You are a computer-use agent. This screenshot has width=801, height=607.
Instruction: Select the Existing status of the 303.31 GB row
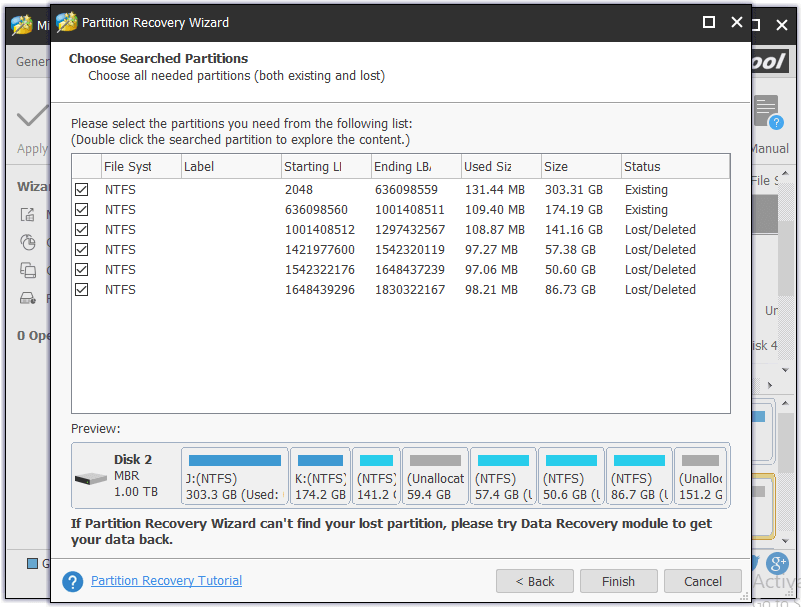tap(646, 190)
